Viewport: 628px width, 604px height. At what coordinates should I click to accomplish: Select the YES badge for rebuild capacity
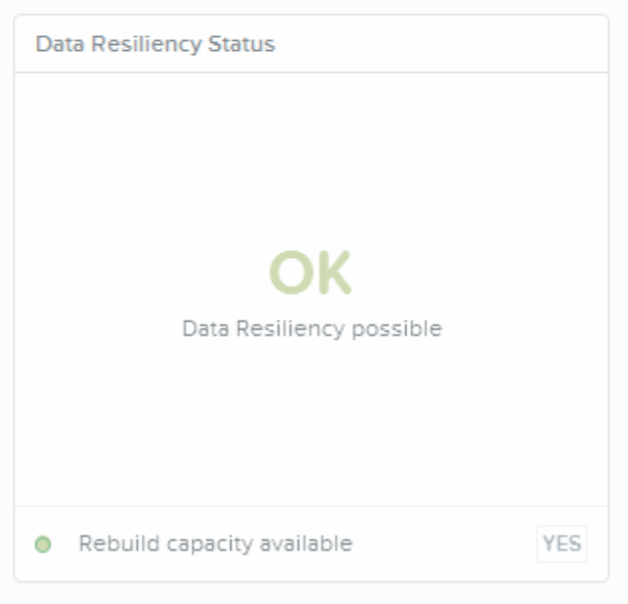(562, 544)
